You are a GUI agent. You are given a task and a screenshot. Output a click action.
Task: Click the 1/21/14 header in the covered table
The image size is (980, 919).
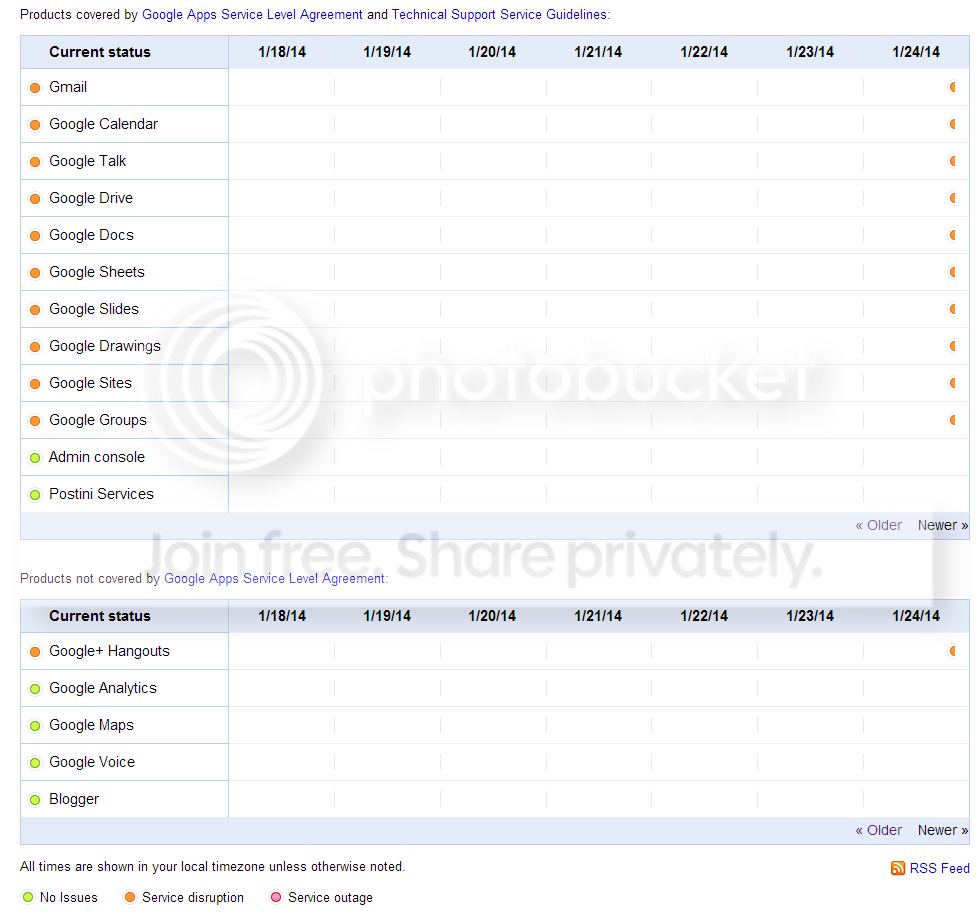(598, 52)
